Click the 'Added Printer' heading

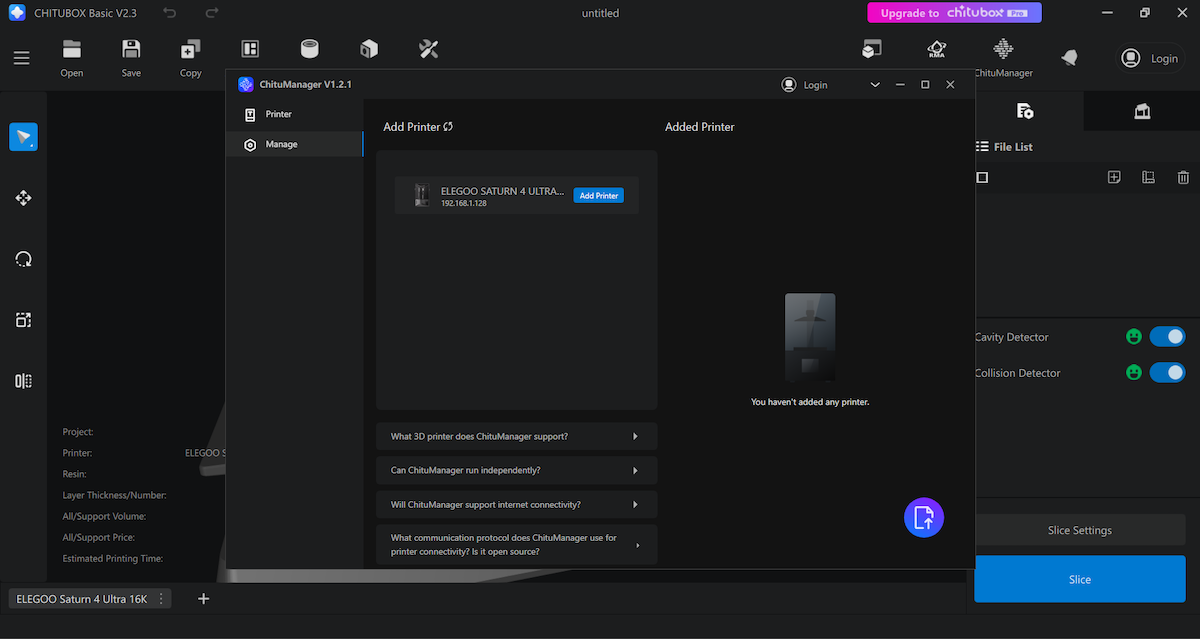700,127
